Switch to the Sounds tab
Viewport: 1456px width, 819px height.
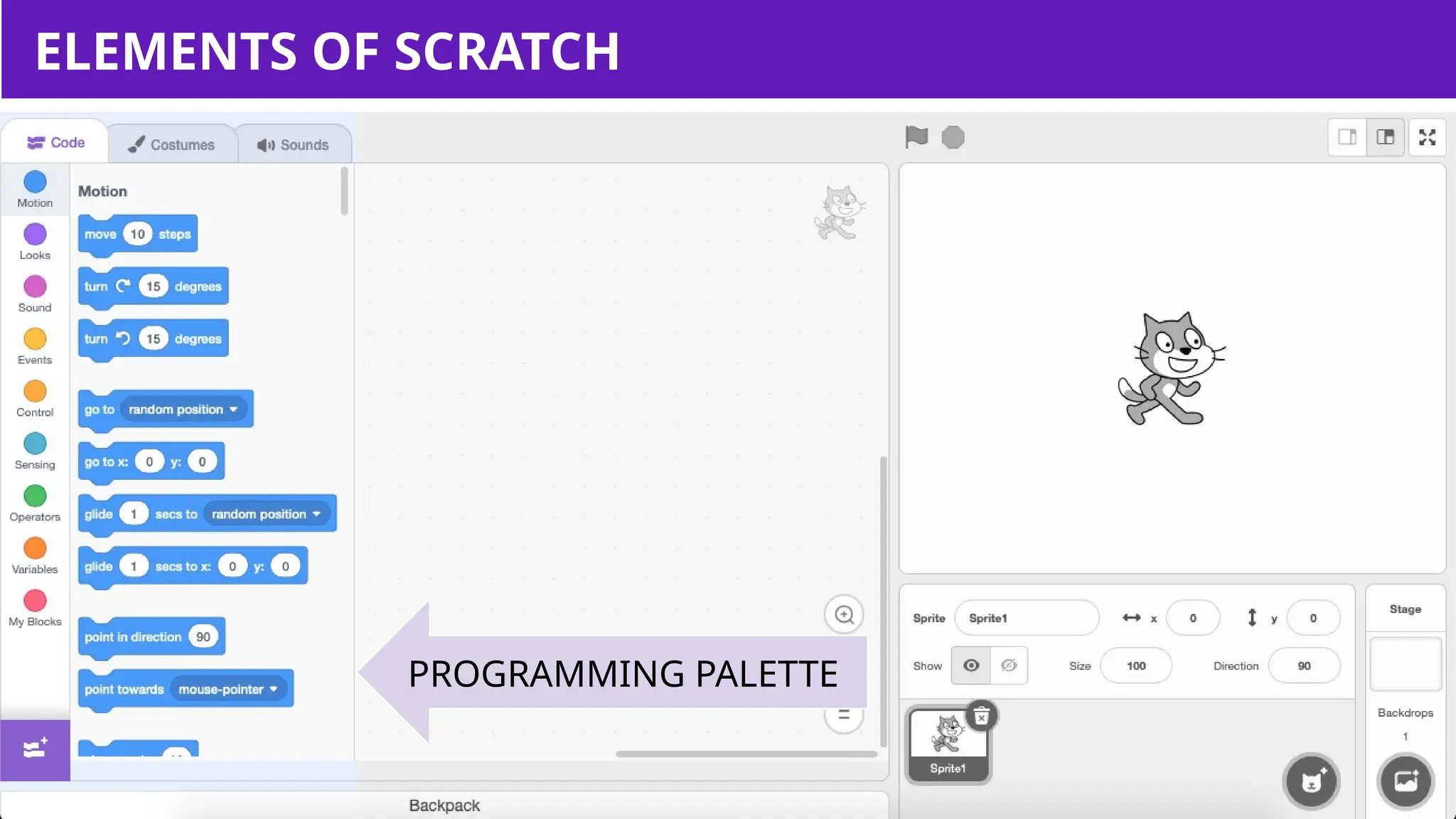tap(293, 145)
